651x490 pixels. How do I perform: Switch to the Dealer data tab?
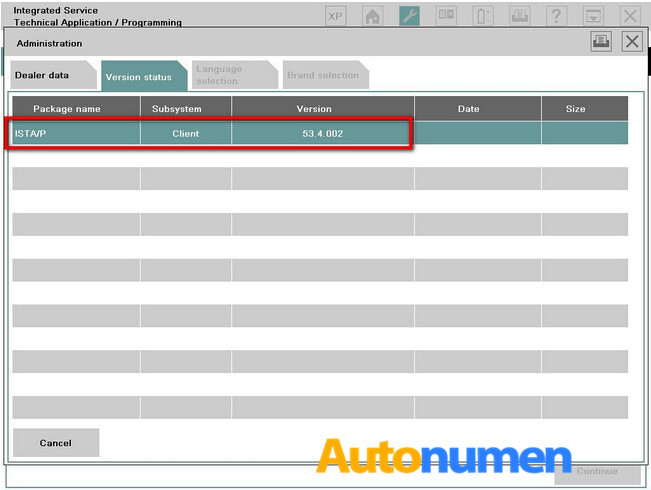click(x=53, y=75)
